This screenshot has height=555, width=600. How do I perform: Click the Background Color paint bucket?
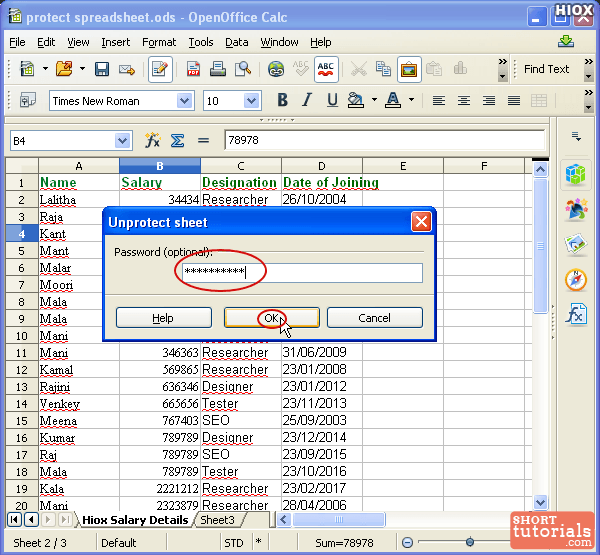point(355,100)
